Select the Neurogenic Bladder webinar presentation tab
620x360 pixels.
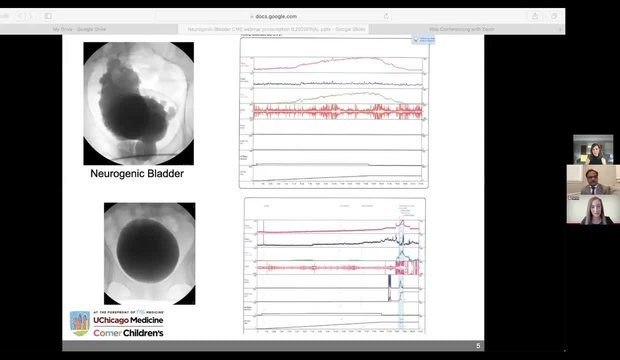tap(273, 29)
